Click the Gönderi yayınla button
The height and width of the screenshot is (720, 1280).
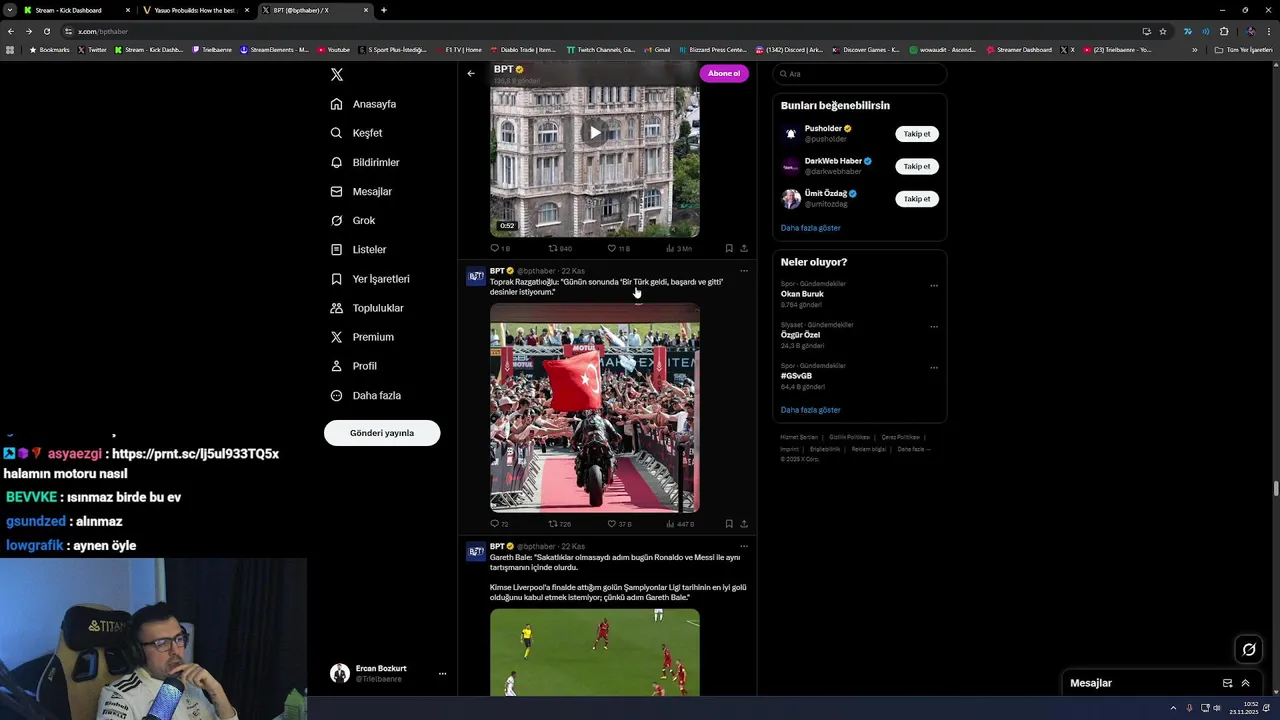(x=382, y=433)
